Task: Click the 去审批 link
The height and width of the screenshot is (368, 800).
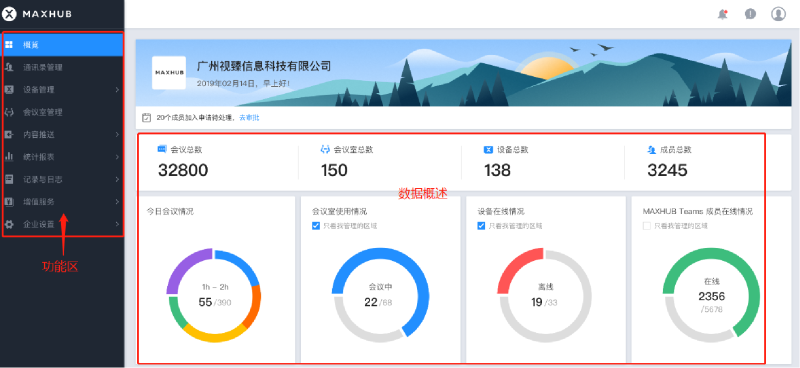Action: 249,118
